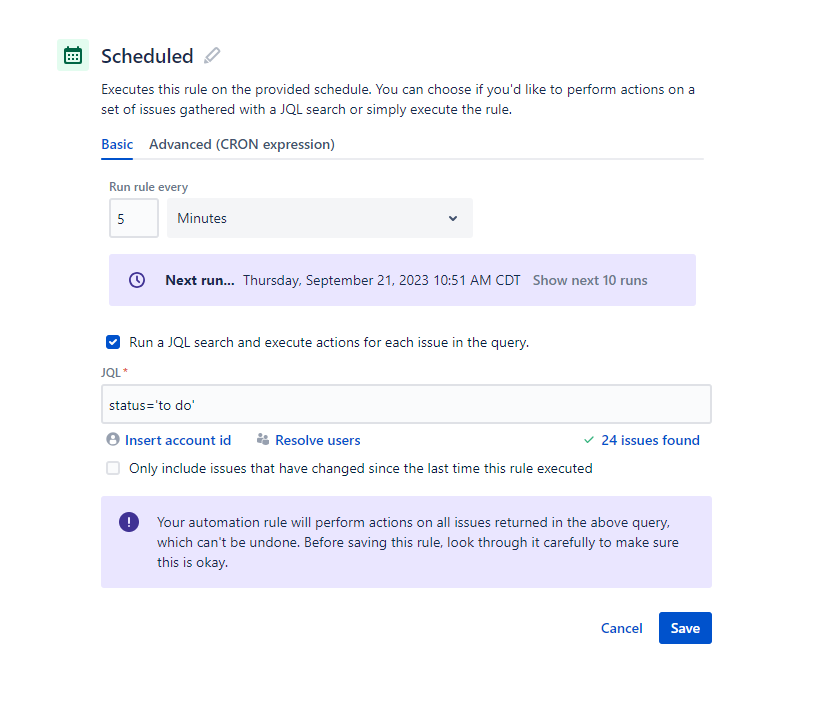Open the Minutes interval dropdown
The width and height of the screenshot is (816, 722).
(320, 218)
